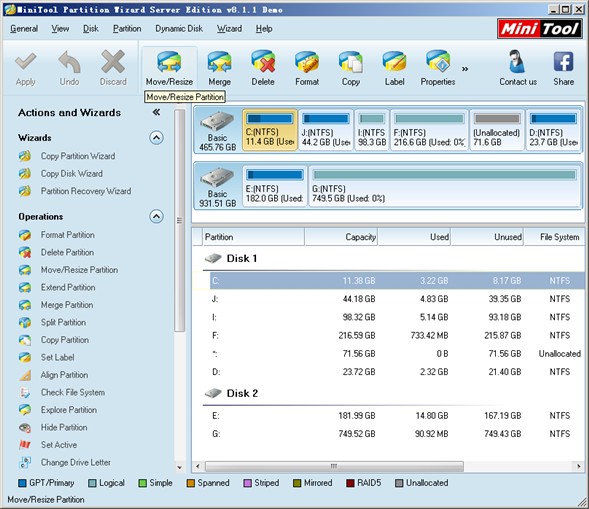The height and width of the screenshot is (509, 589).
Task: Show more toolbar buttons chevron
Action: pos(465,69)
